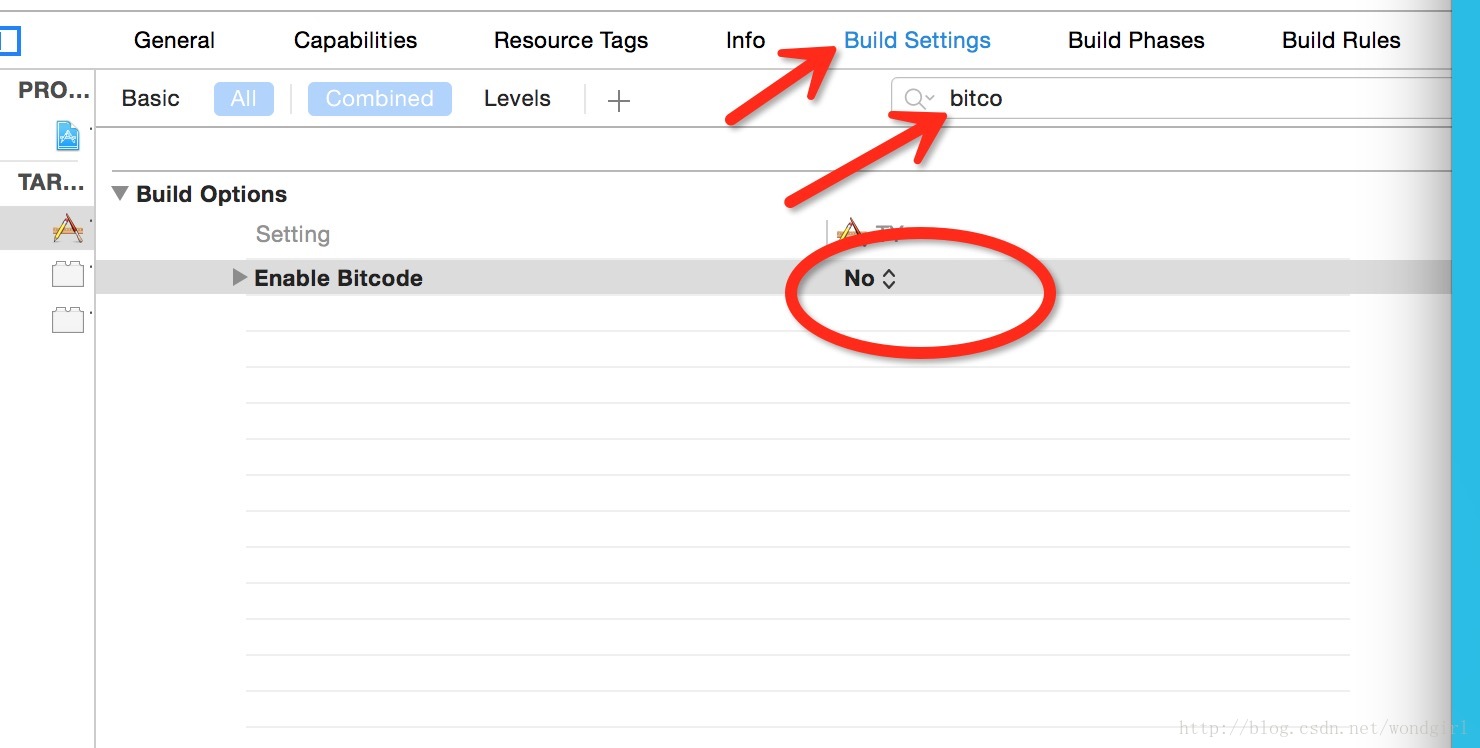Show Basic build settings
The width and height of the screenshot is (1480, 748).
pyautogui.click(x=151, y=99)
